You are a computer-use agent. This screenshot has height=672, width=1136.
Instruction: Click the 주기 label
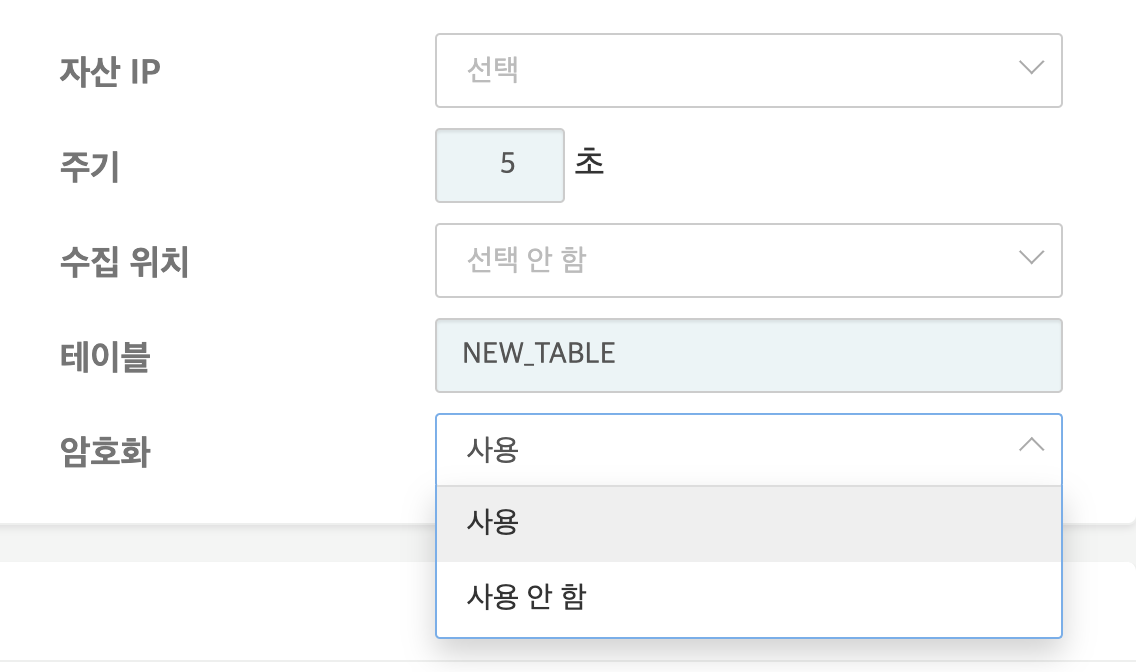(90, 166)
